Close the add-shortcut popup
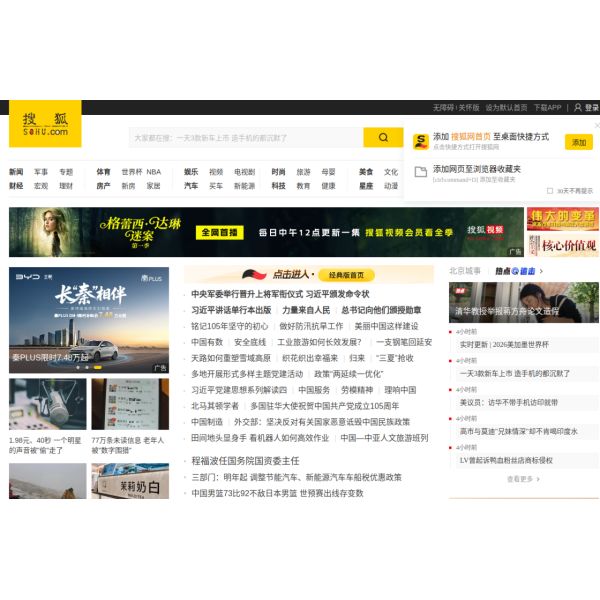Image resolution: width=600 pixels, height=600 pixels. (x=597, y=126)
